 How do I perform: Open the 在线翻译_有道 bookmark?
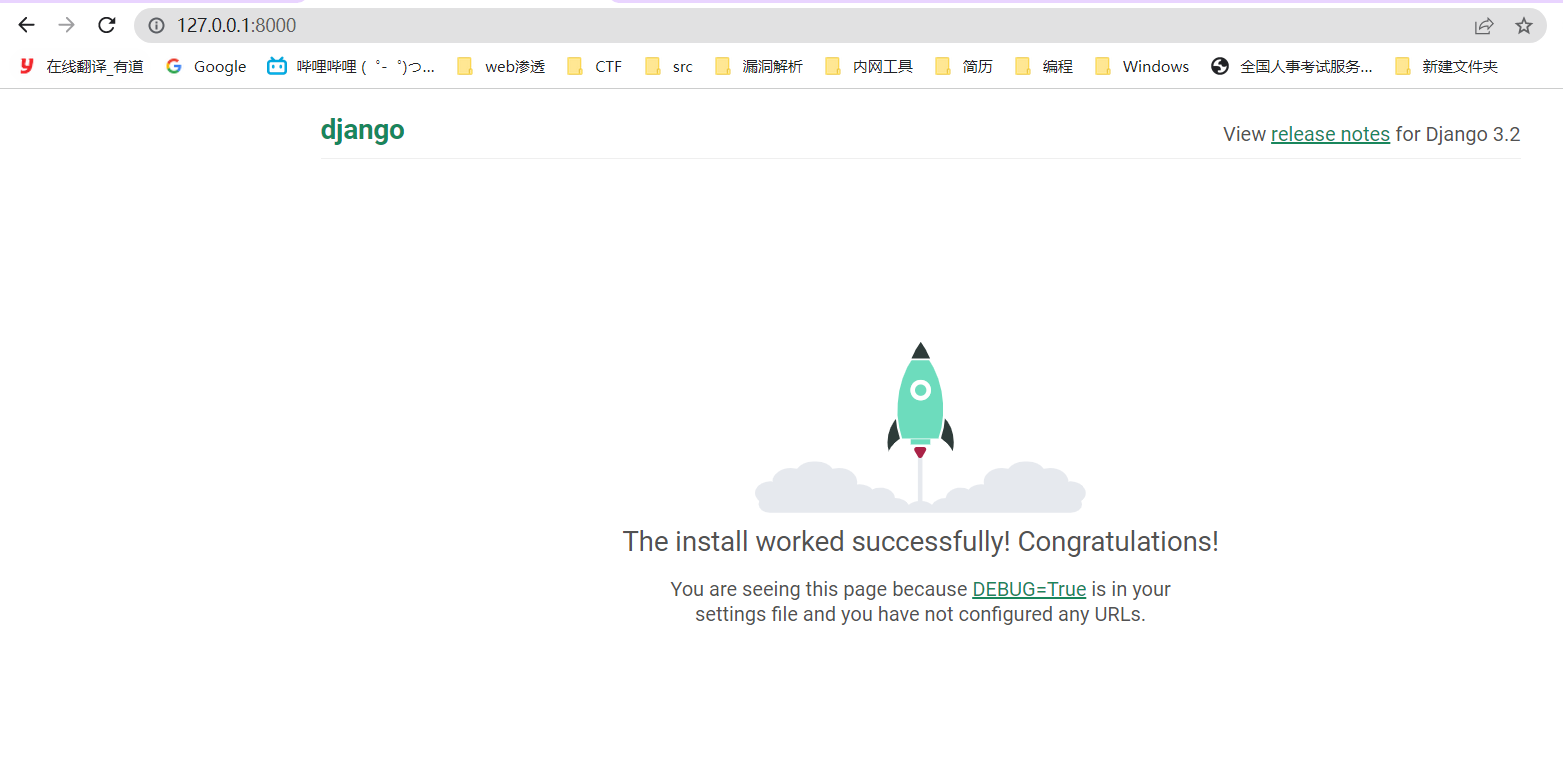click(82, 67)
